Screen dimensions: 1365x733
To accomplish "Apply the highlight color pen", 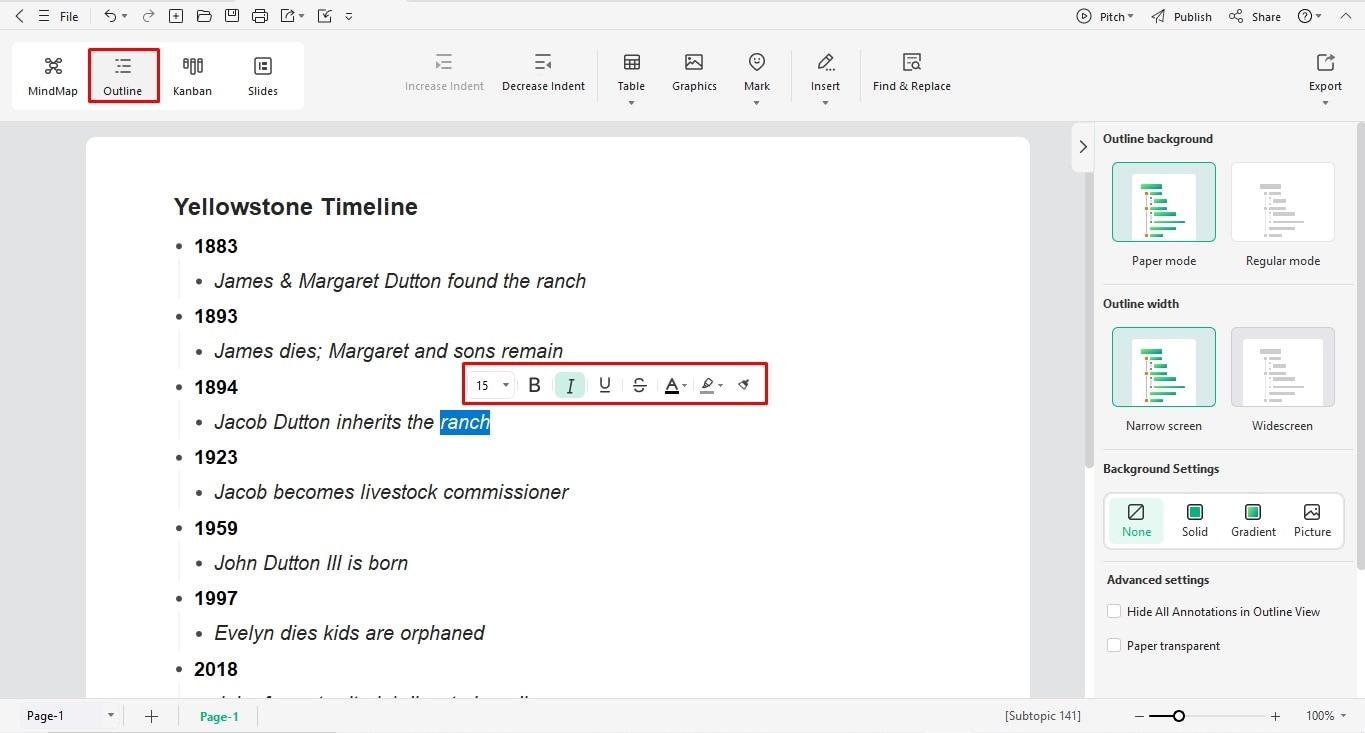I will 708,385.
